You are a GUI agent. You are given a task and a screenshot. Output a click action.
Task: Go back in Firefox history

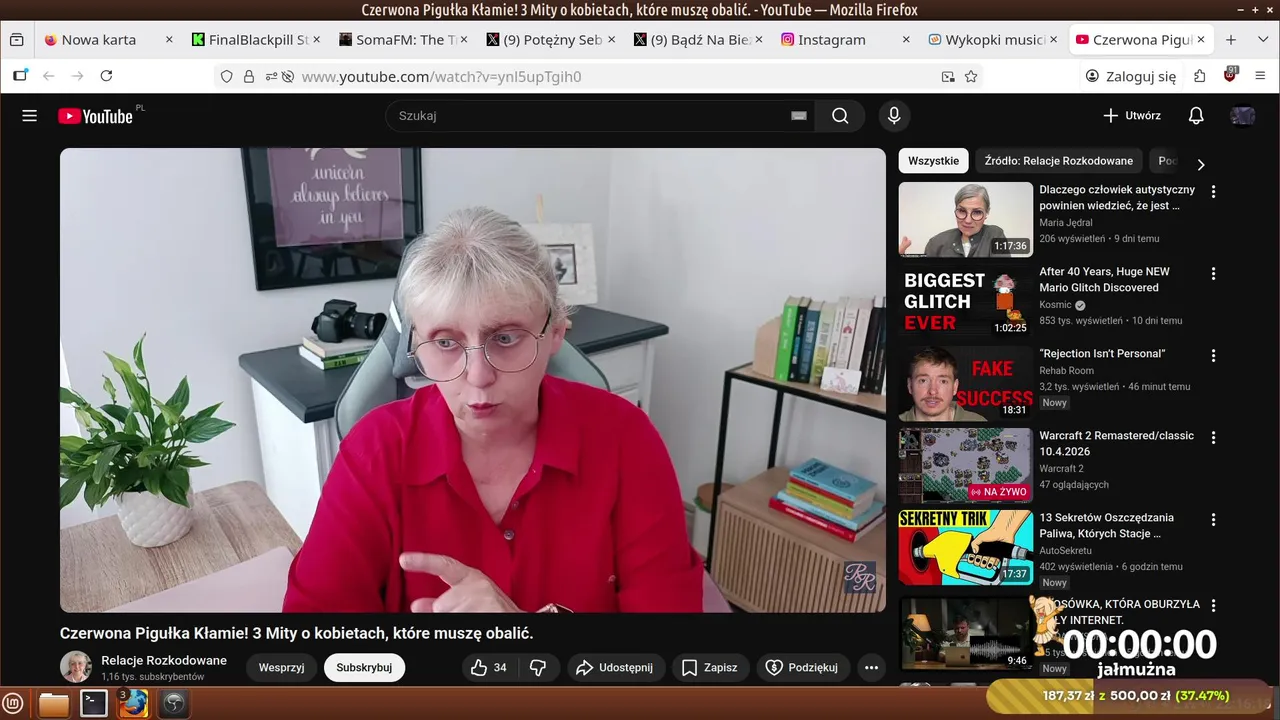[x=48, y=76]
